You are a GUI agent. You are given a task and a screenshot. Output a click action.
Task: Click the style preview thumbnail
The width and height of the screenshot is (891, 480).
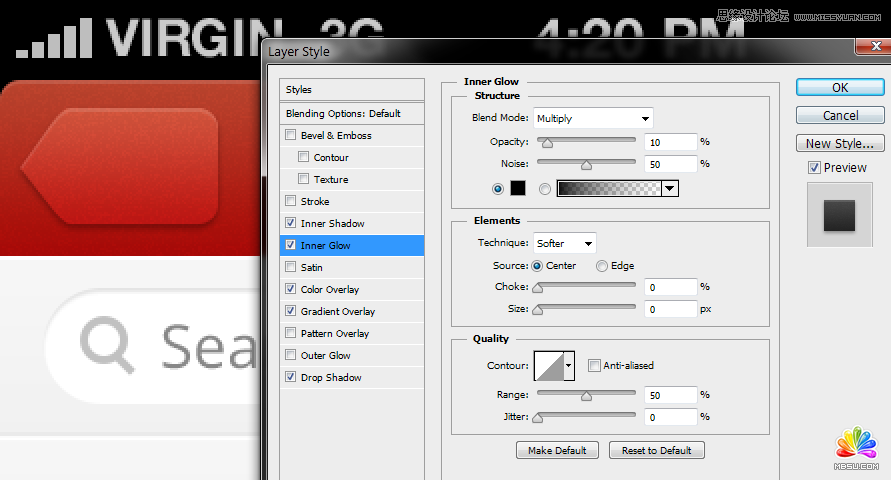pyautogui.click(x=840, y=214)
